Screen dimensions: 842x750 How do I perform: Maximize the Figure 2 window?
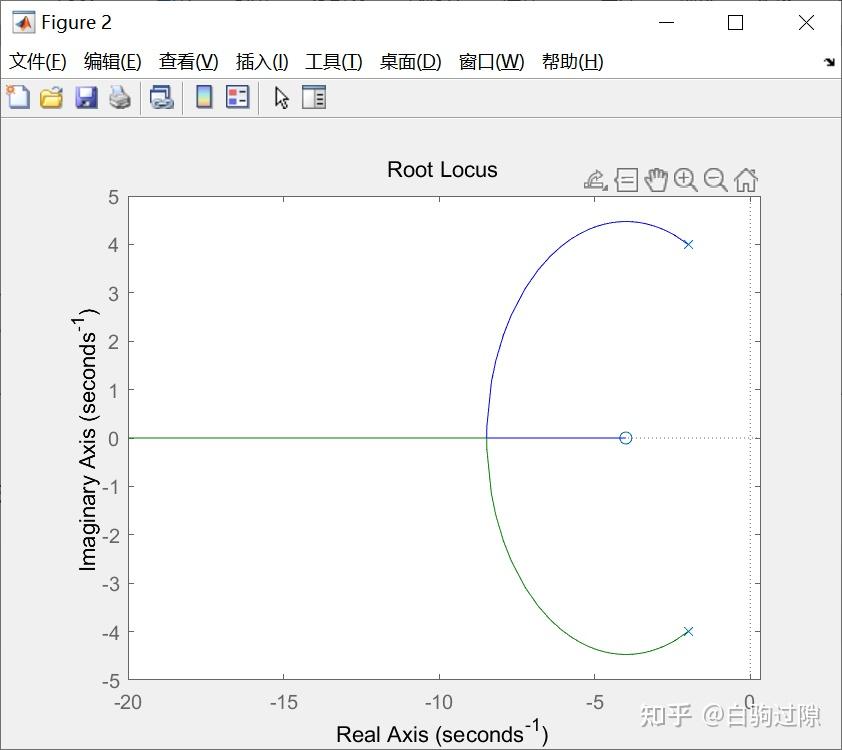point(735,23)
